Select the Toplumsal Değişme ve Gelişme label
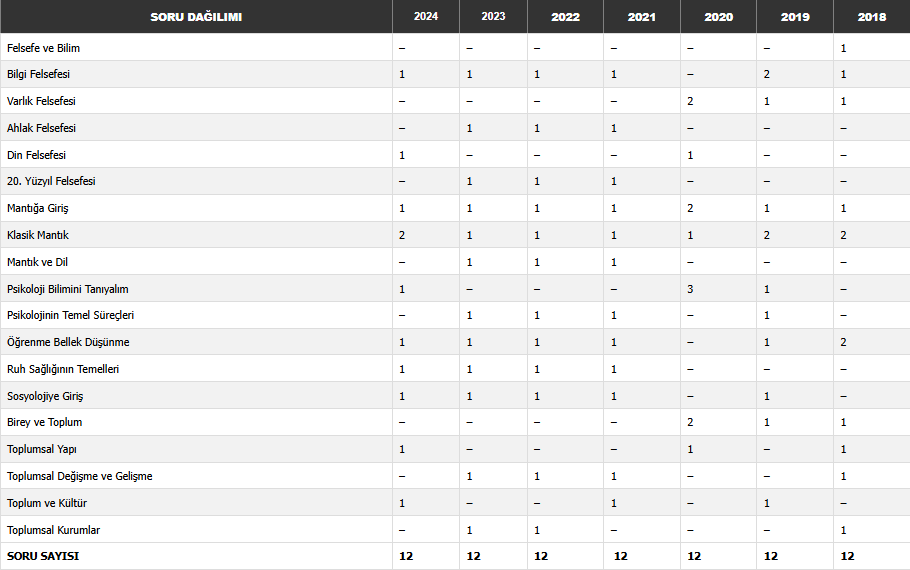Image resolution: width=910 pixels, height=570 pixels. coord(80,476)
